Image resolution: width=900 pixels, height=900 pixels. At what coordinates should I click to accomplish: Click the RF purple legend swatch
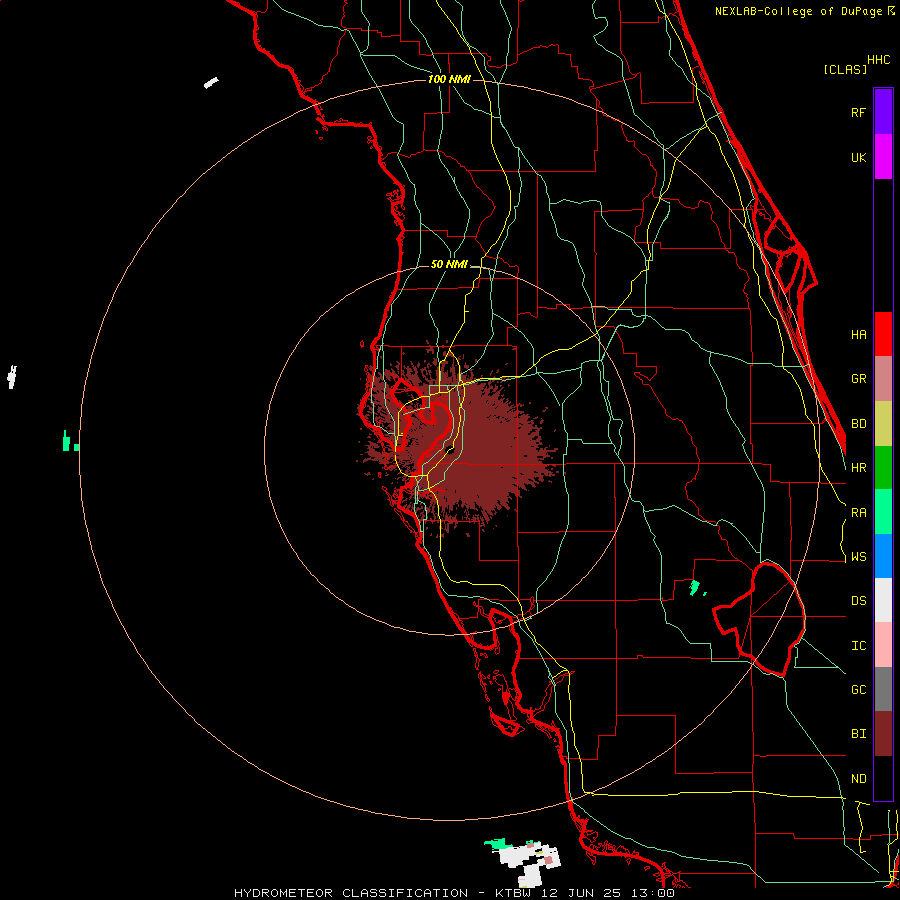click(883, 112)
